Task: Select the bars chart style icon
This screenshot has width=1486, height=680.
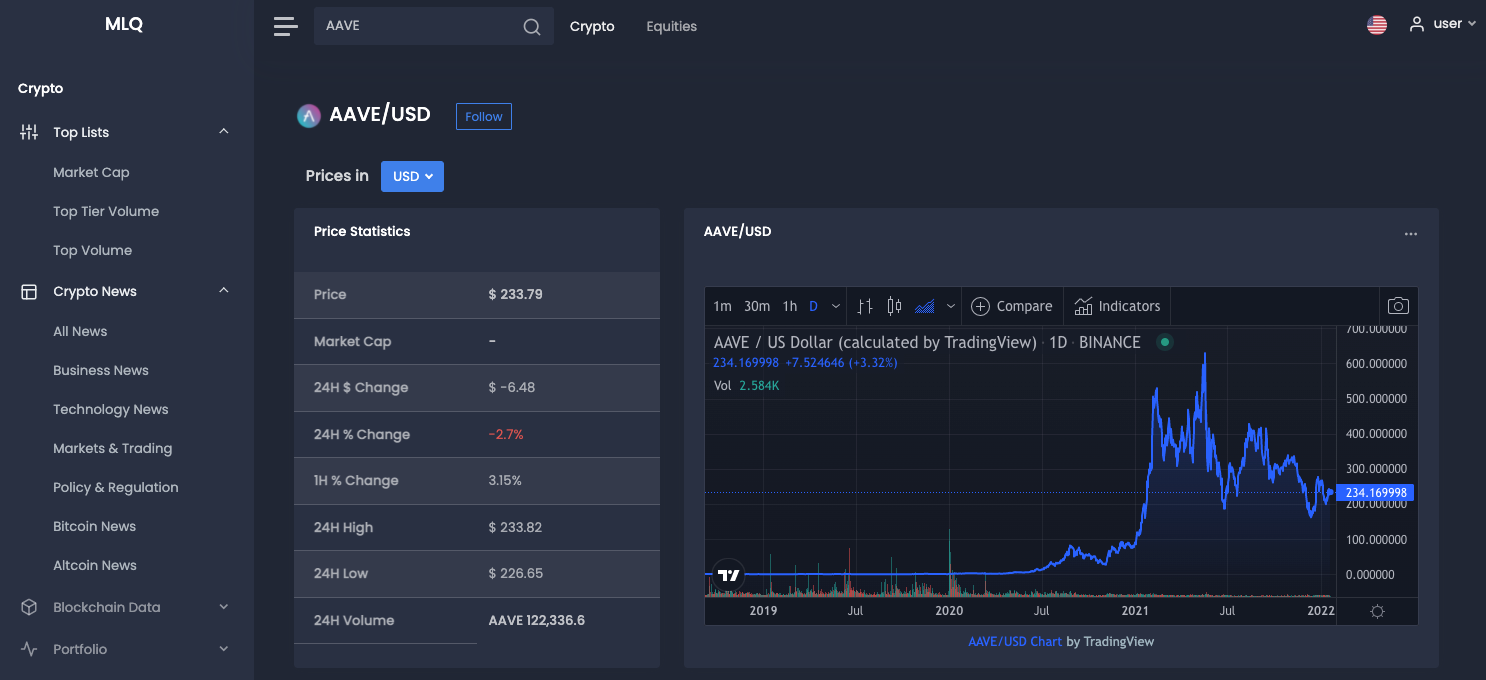Action: tap(865, 306)
